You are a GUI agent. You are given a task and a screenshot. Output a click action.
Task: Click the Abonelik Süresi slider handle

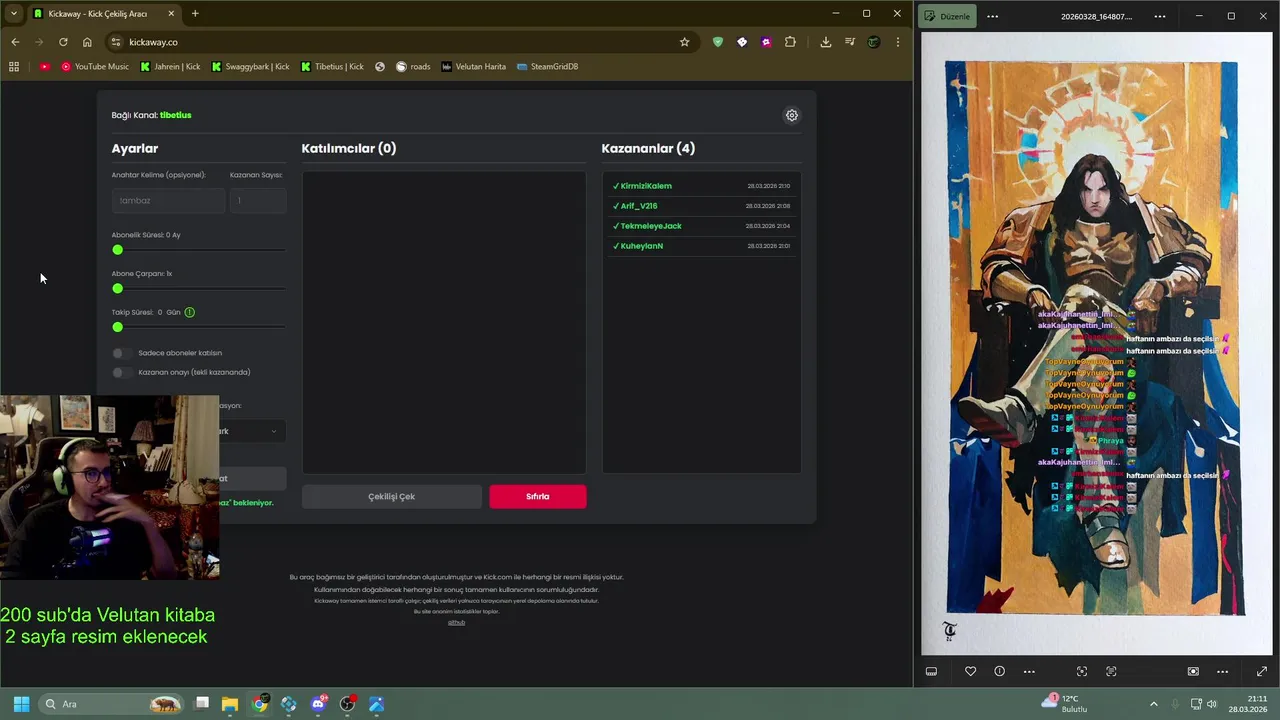(118, 250)
